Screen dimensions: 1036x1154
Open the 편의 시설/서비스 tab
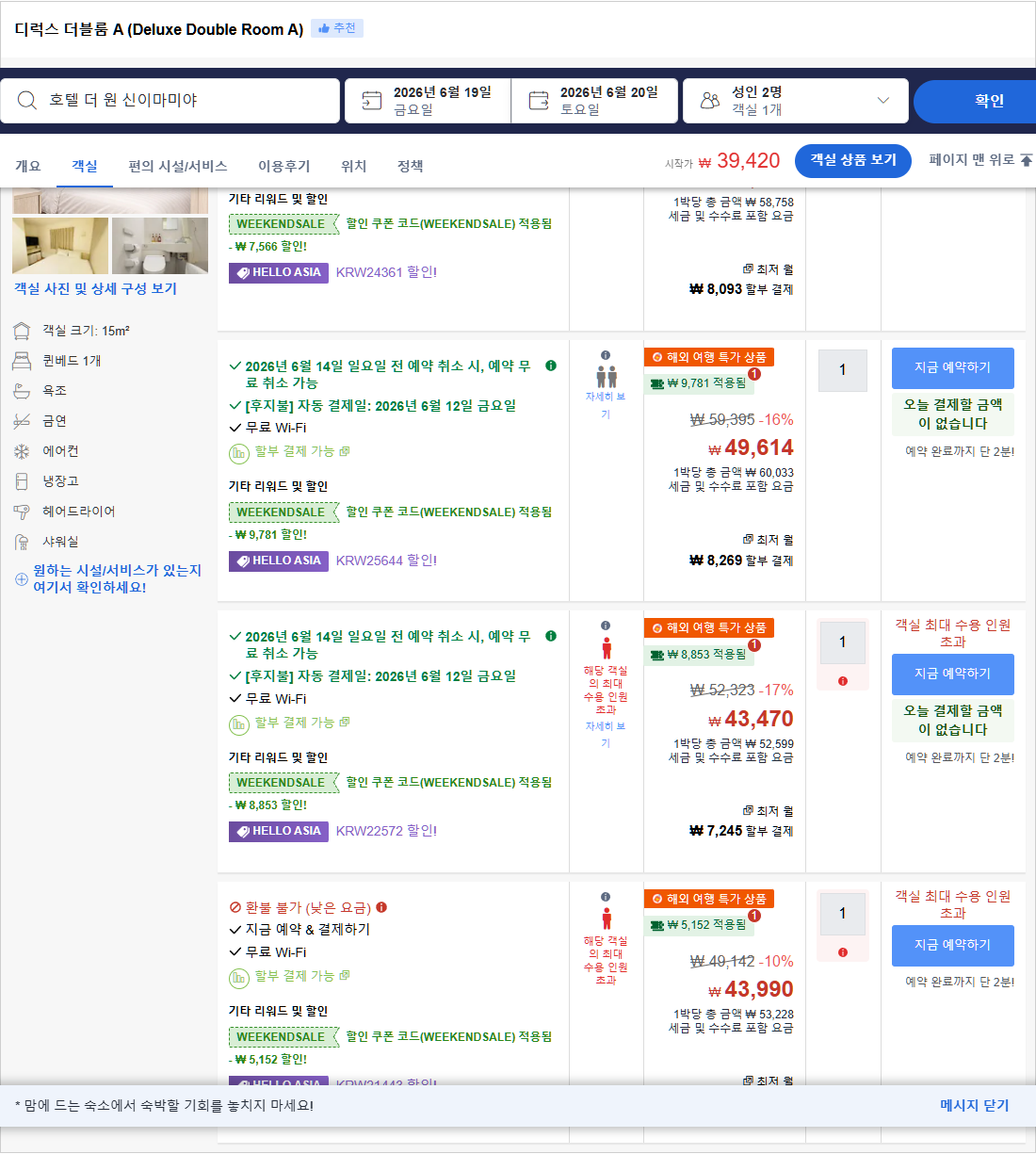tap(178, 166)
